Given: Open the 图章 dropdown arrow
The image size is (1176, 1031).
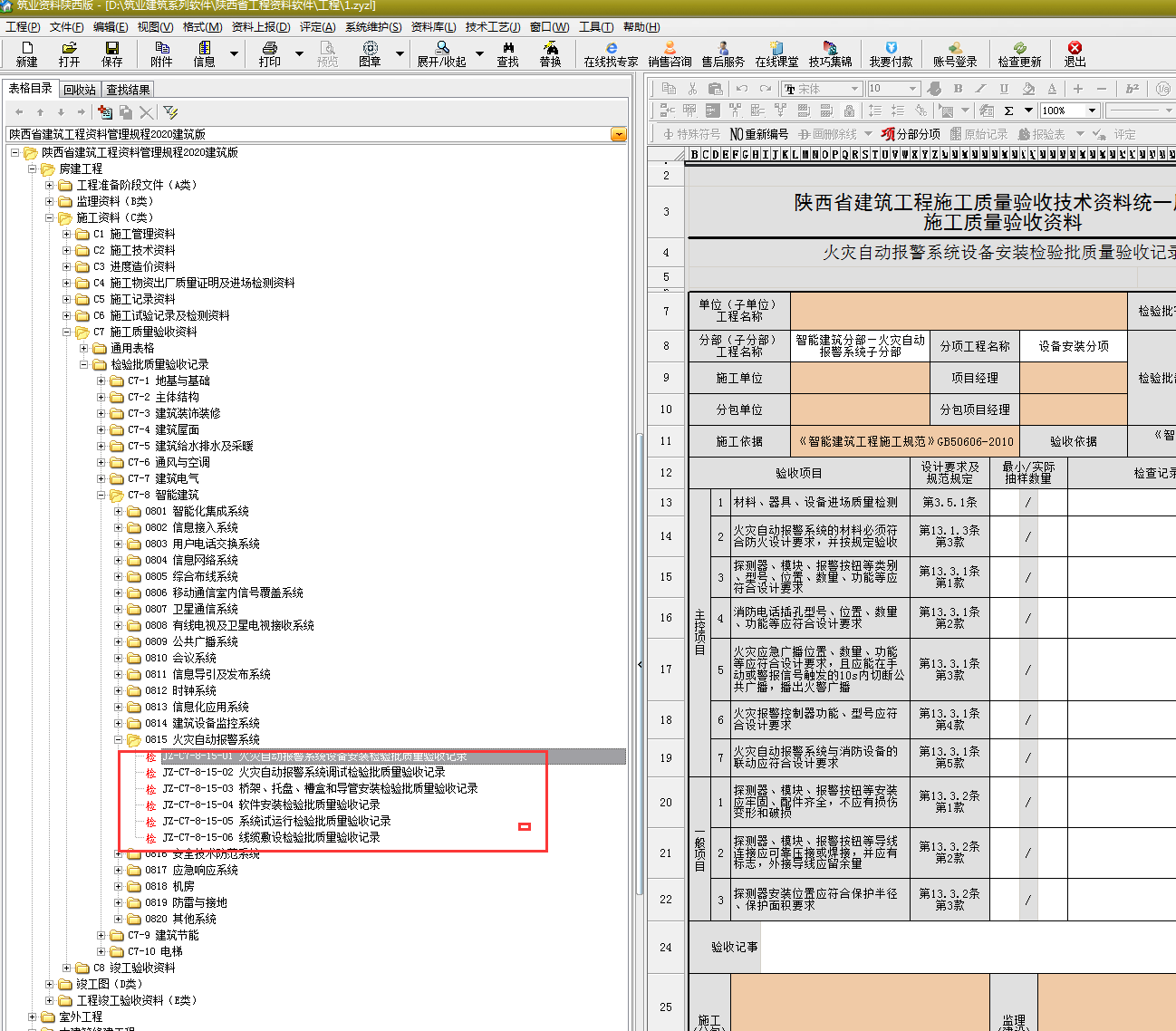Looking at the screenshot, I should click(x=400, y=54).
